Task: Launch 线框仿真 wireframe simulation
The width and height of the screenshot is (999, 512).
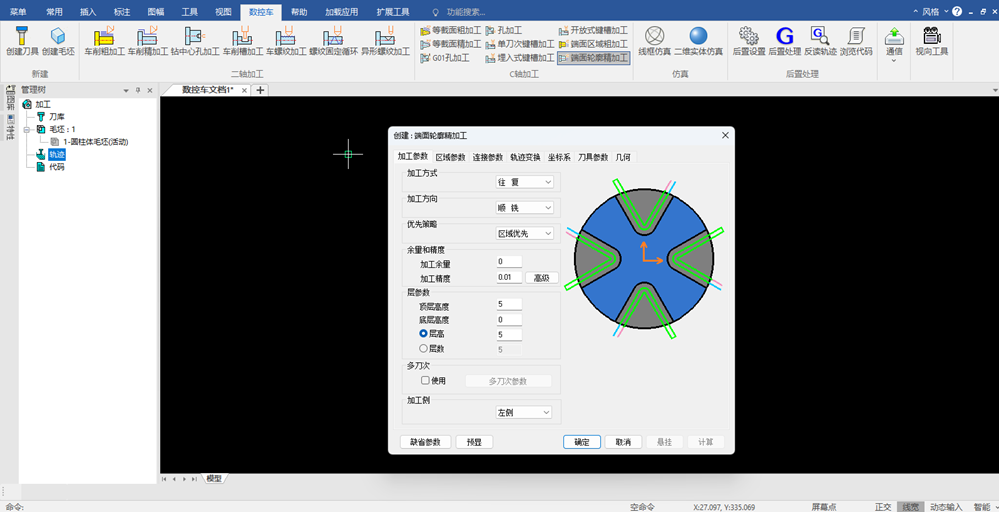Action: 654,36
